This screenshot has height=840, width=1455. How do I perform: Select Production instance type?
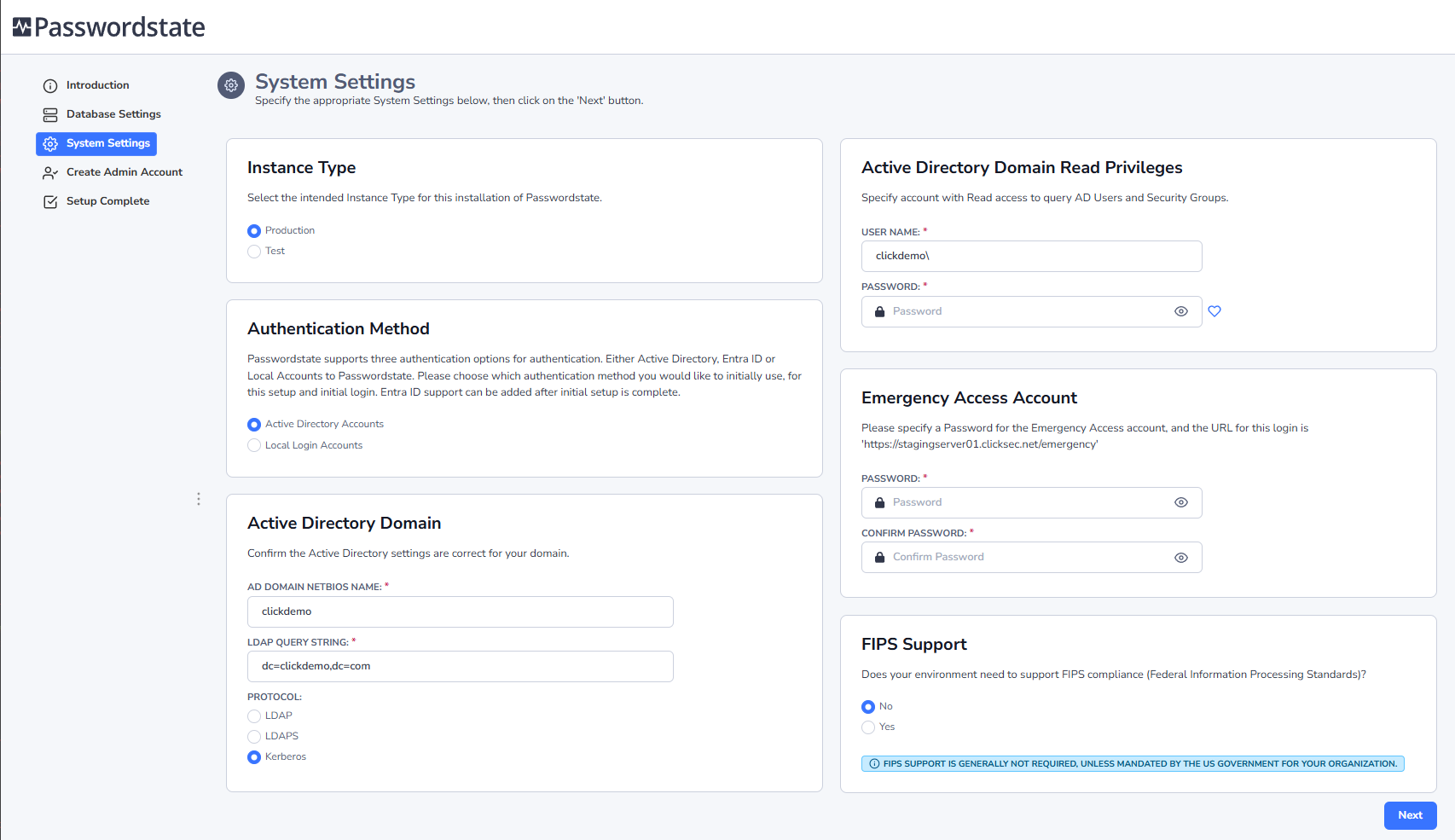pyautogui.click(x=254, y=231)
